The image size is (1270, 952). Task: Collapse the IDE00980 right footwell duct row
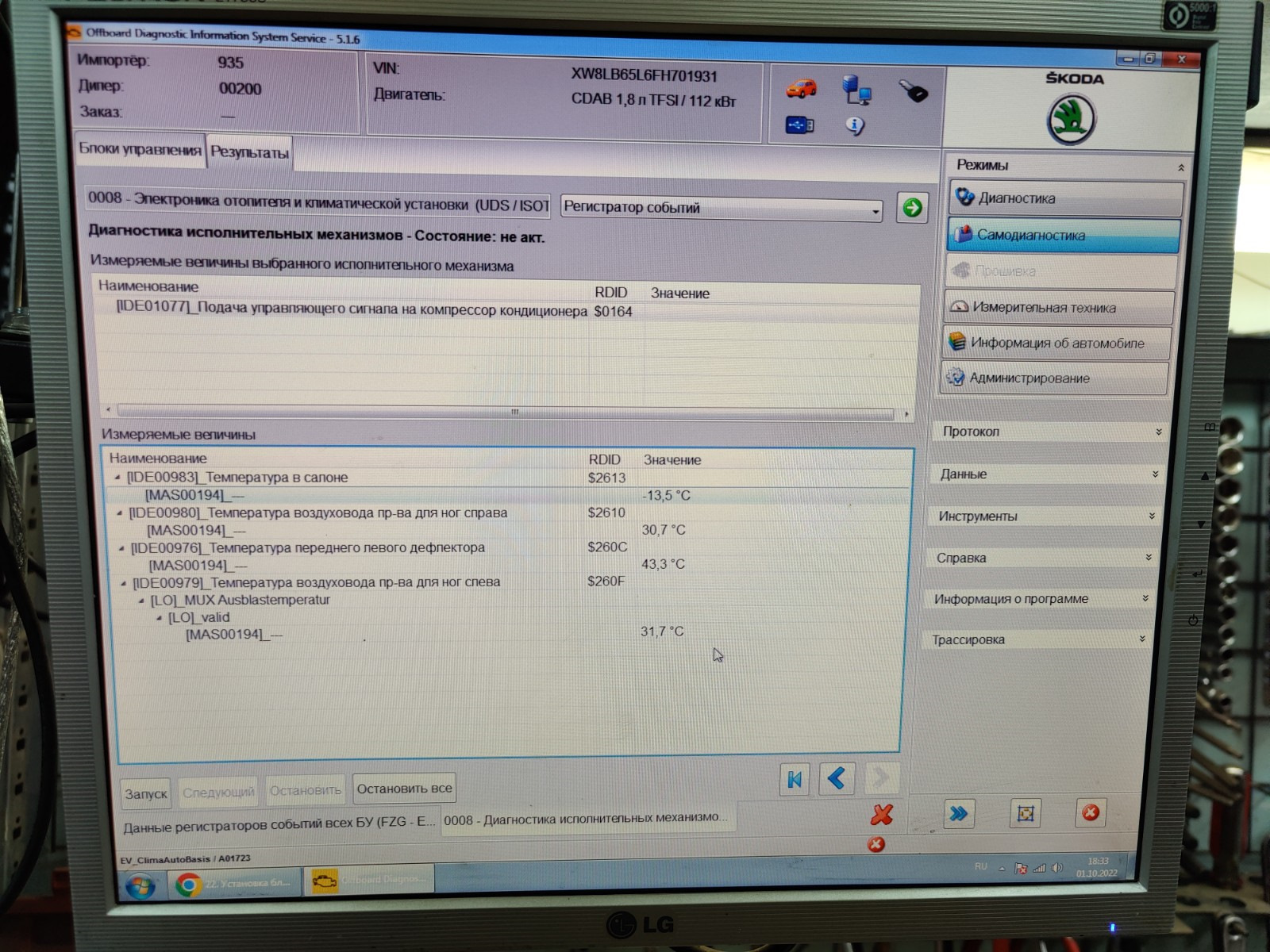click(x=120, y=513)
